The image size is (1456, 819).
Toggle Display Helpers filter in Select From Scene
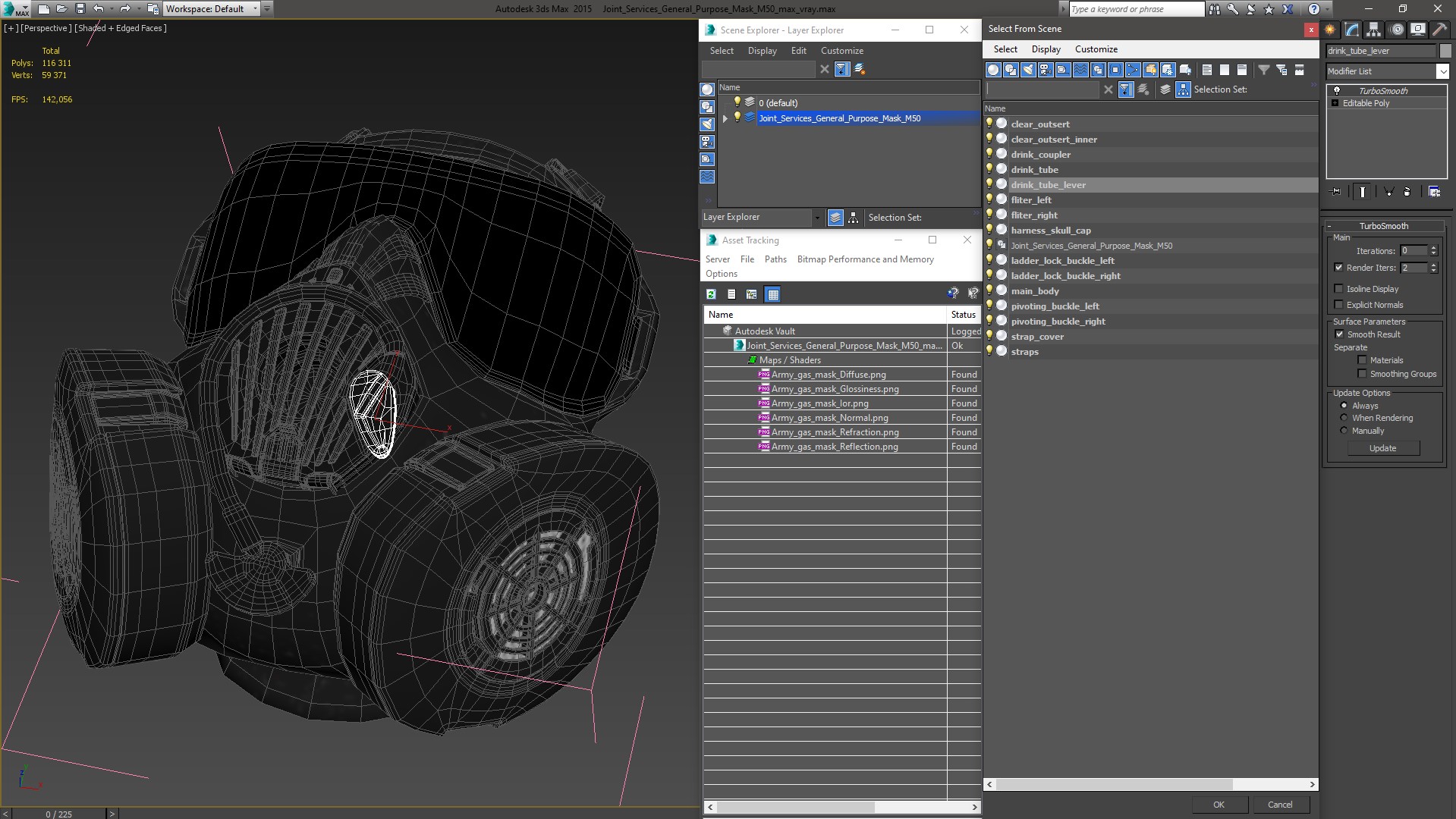pyautogui.click(x=1063, y=70)
